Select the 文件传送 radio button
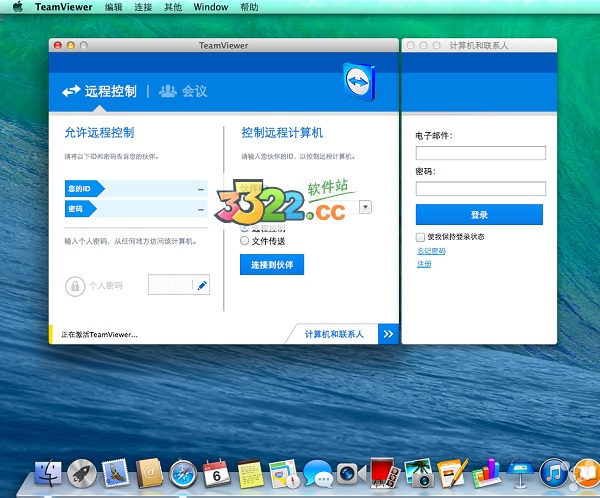Screen dimensions: 600x498 coord(245,241)
